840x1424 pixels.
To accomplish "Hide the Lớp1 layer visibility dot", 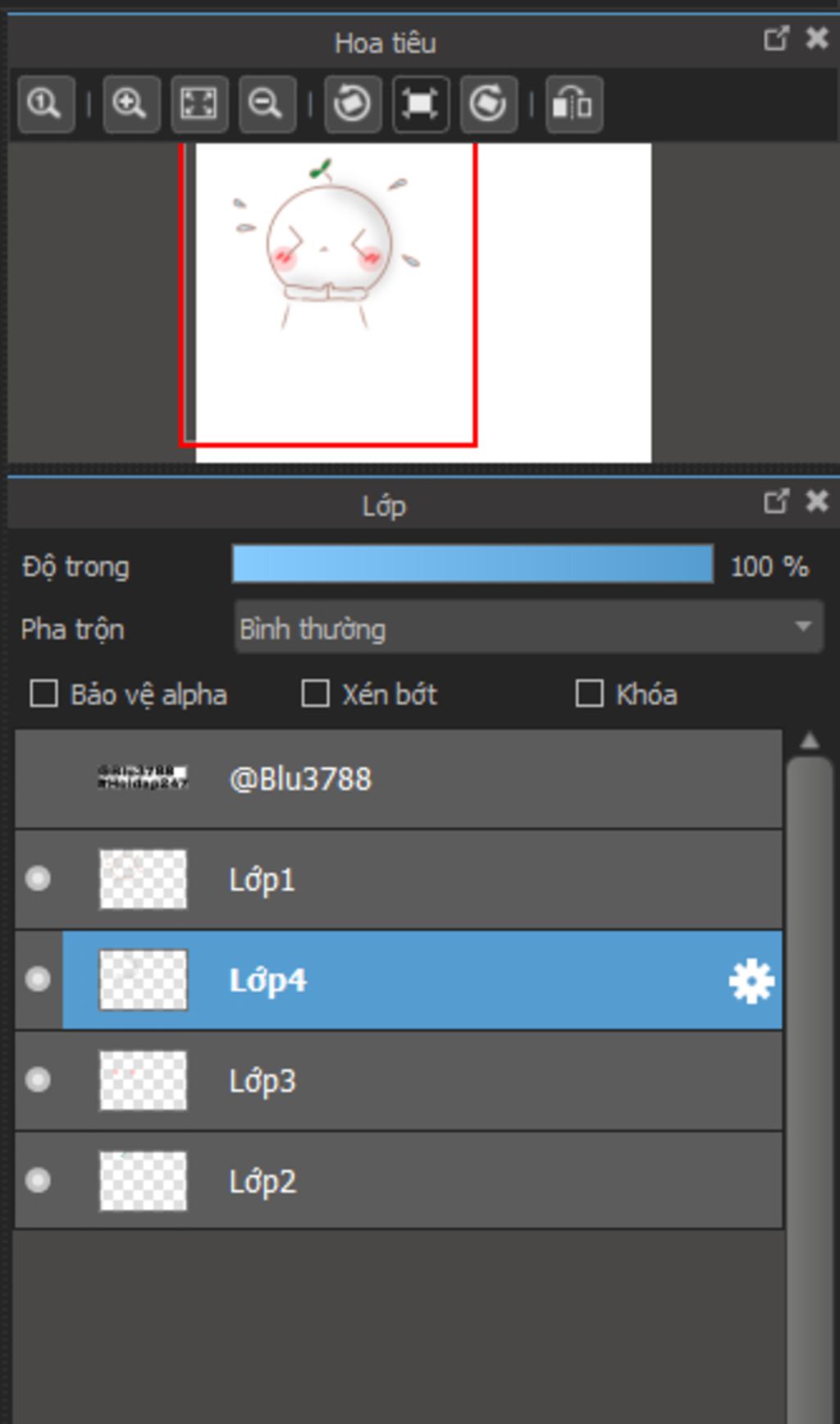I will coord(38,879).
